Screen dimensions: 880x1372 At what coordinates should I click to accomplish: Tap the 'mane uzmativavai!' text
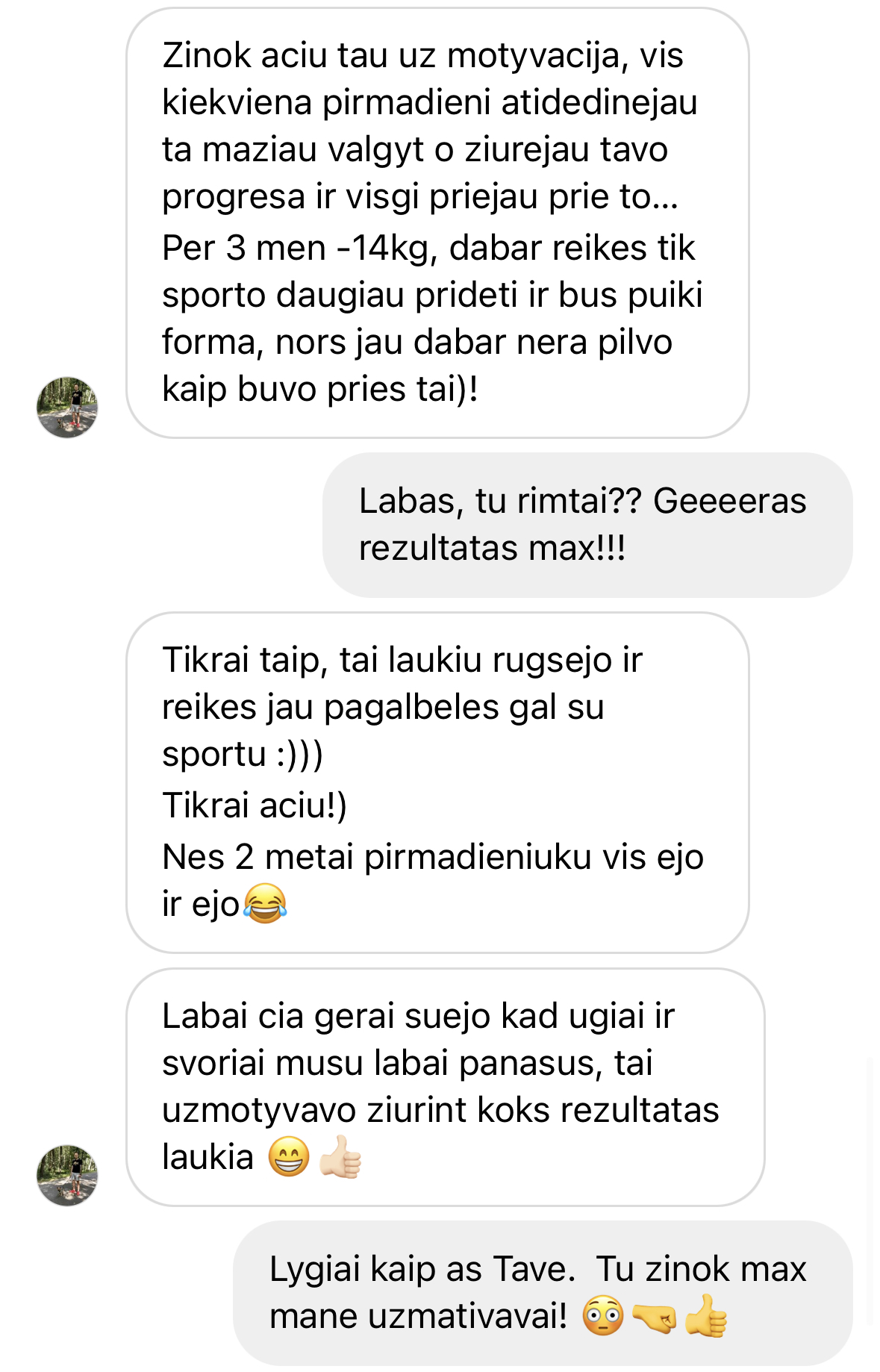419,1316
